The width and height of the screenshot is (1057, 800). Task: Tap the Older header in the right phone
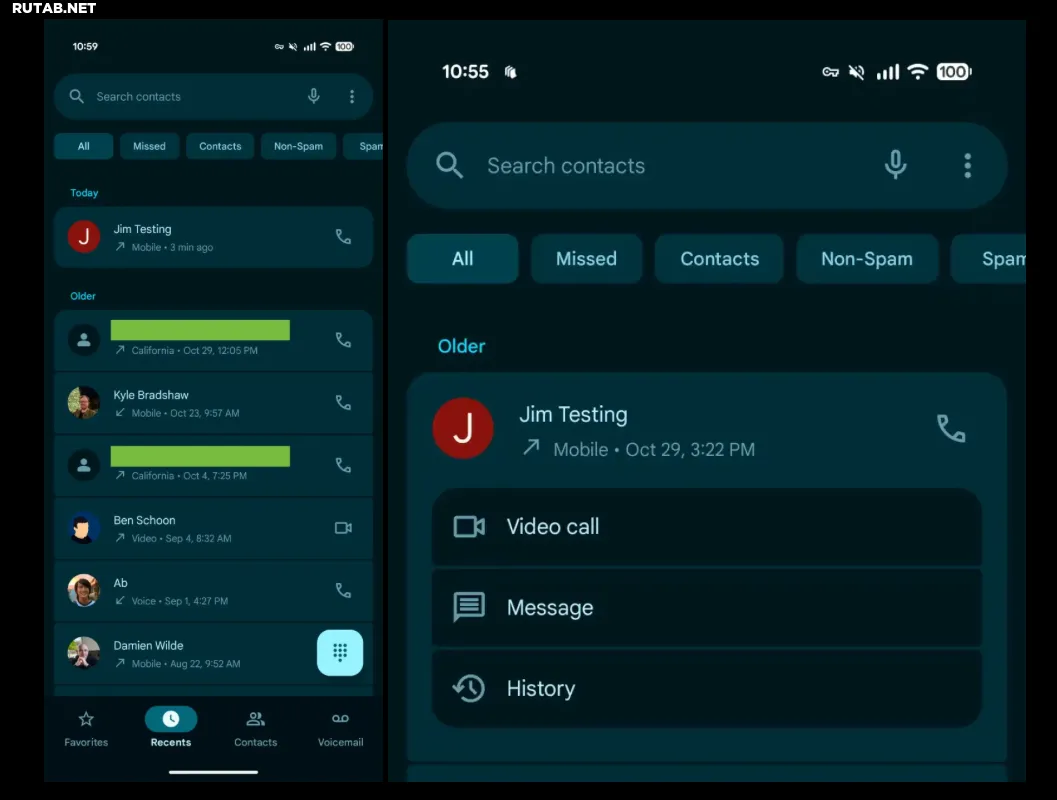[x=461, y=346]
